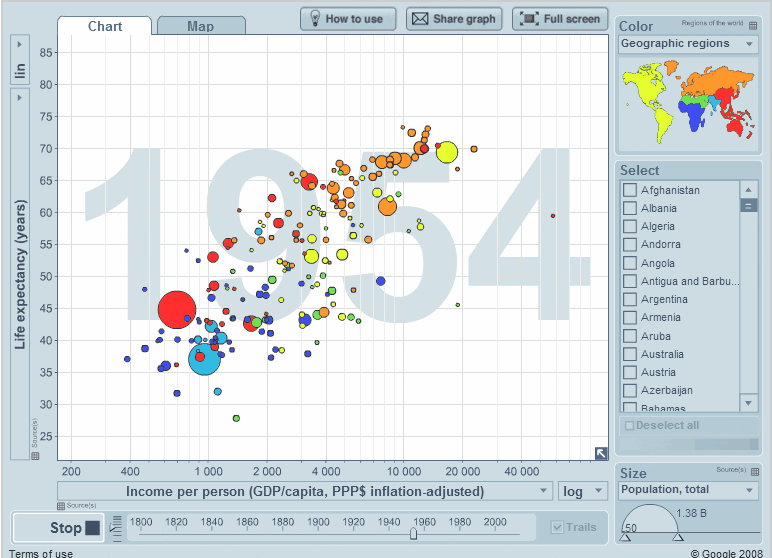
Task: Switch to the Map tab
Action: [x=201, y=26]
